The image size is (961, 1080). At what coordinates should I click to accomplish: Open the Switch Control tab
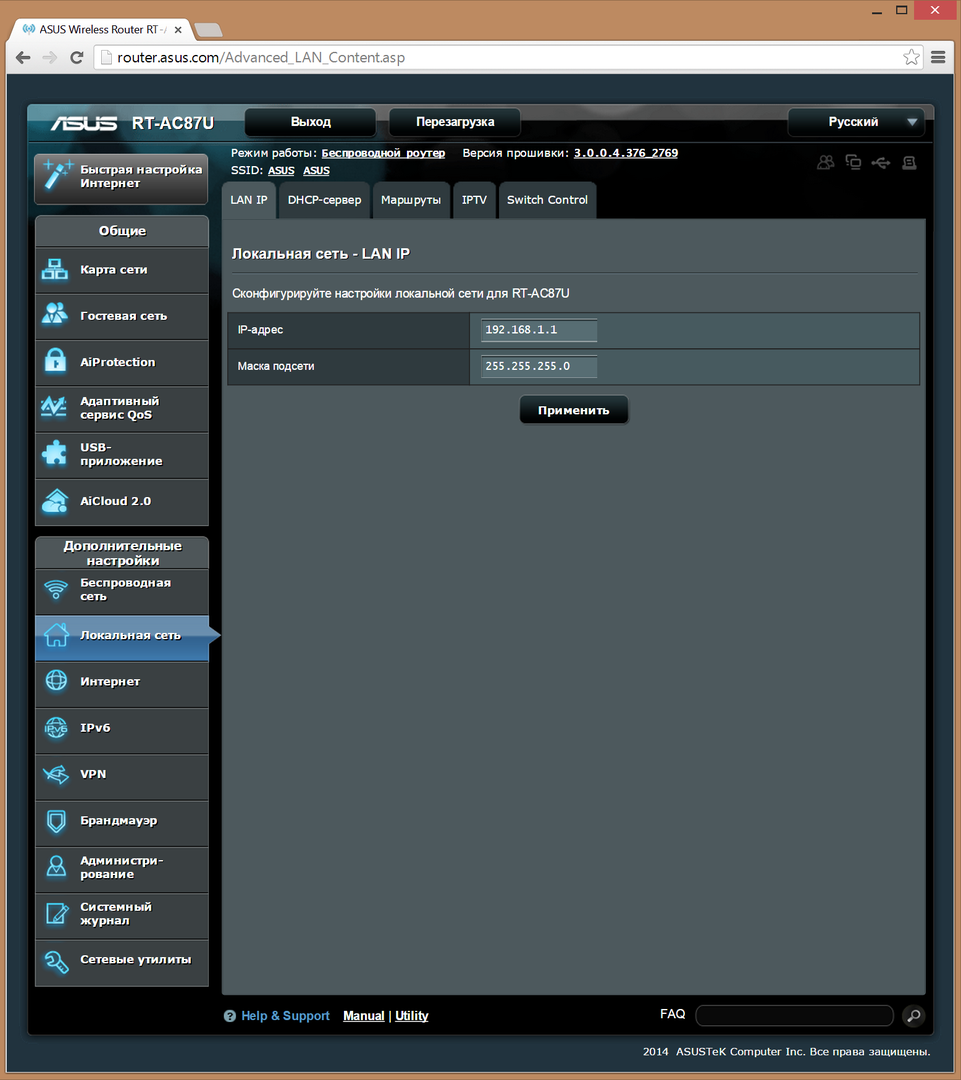(x=547, y=200)
